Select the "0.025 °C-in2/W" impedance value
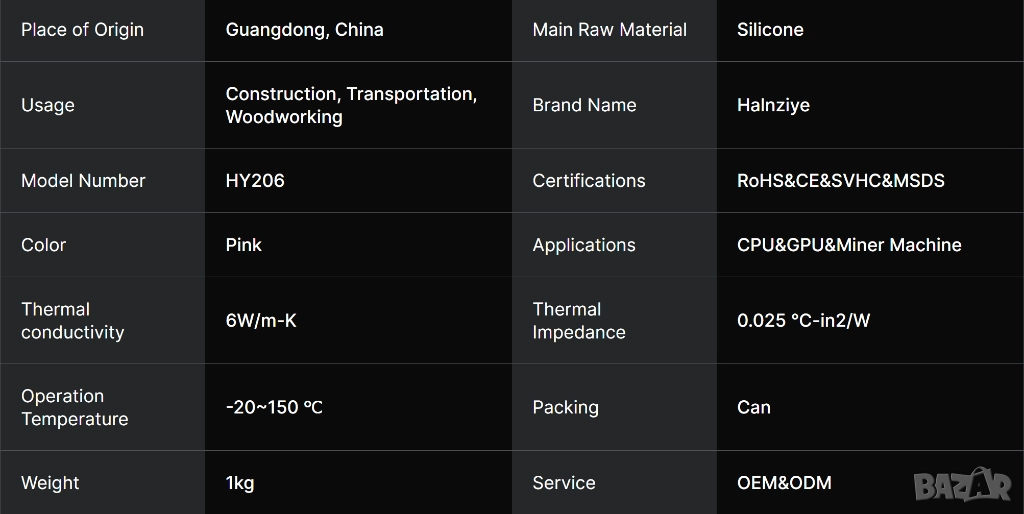 803,321
